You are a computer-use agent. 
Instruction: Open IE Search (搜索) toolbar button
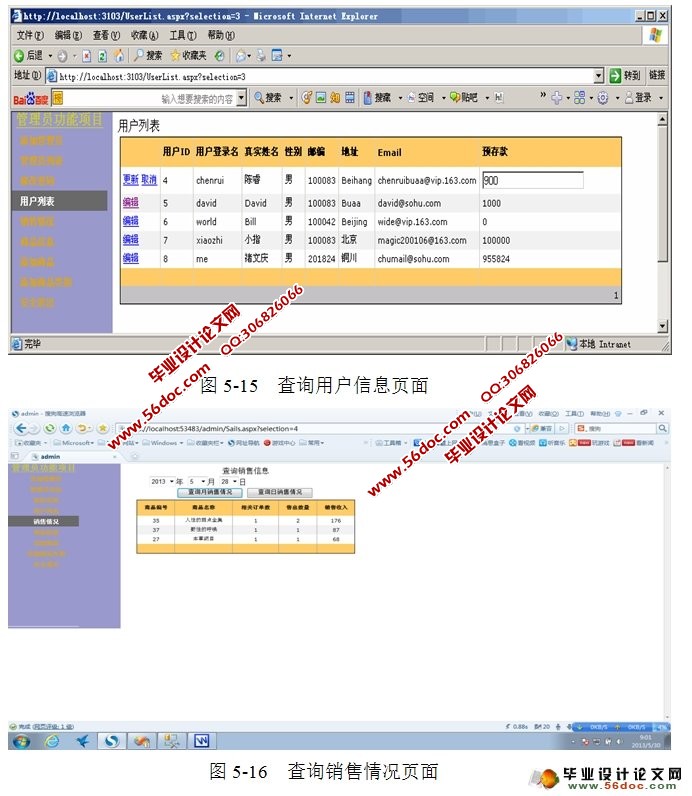click(148, 55)
